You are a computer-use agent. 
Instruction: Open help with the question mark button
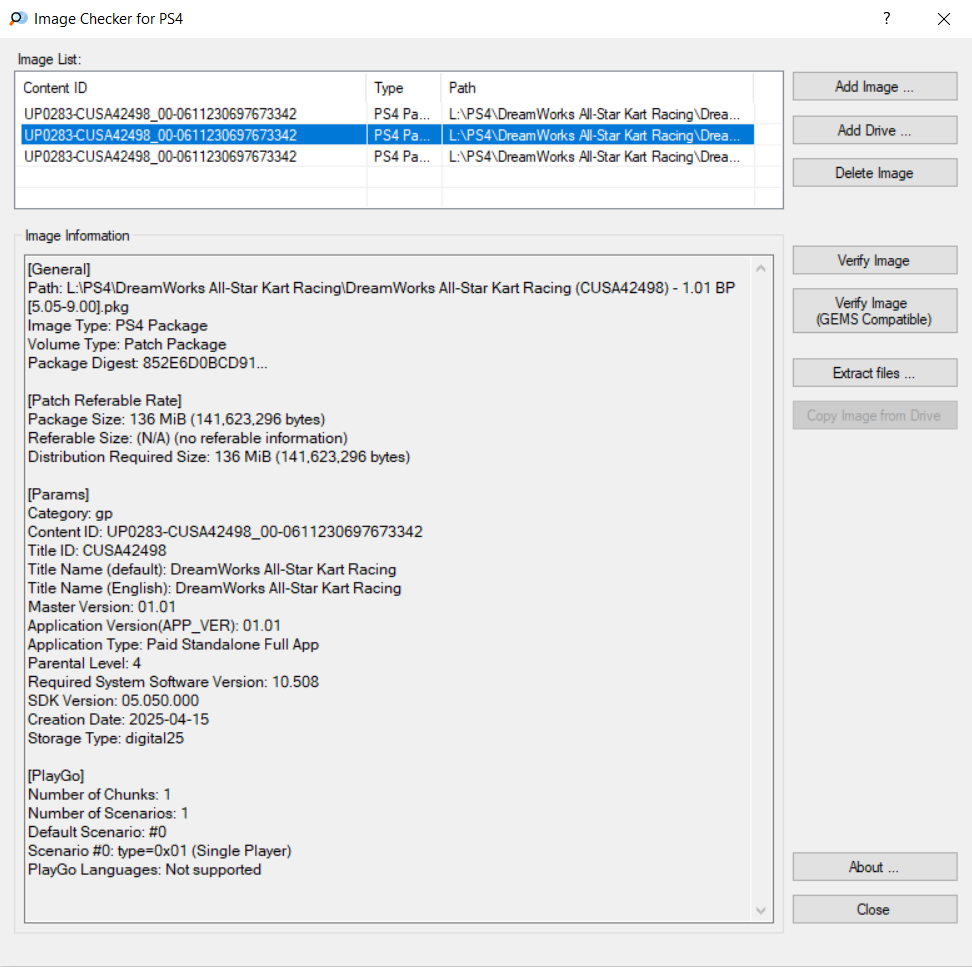tap(886, 19)
